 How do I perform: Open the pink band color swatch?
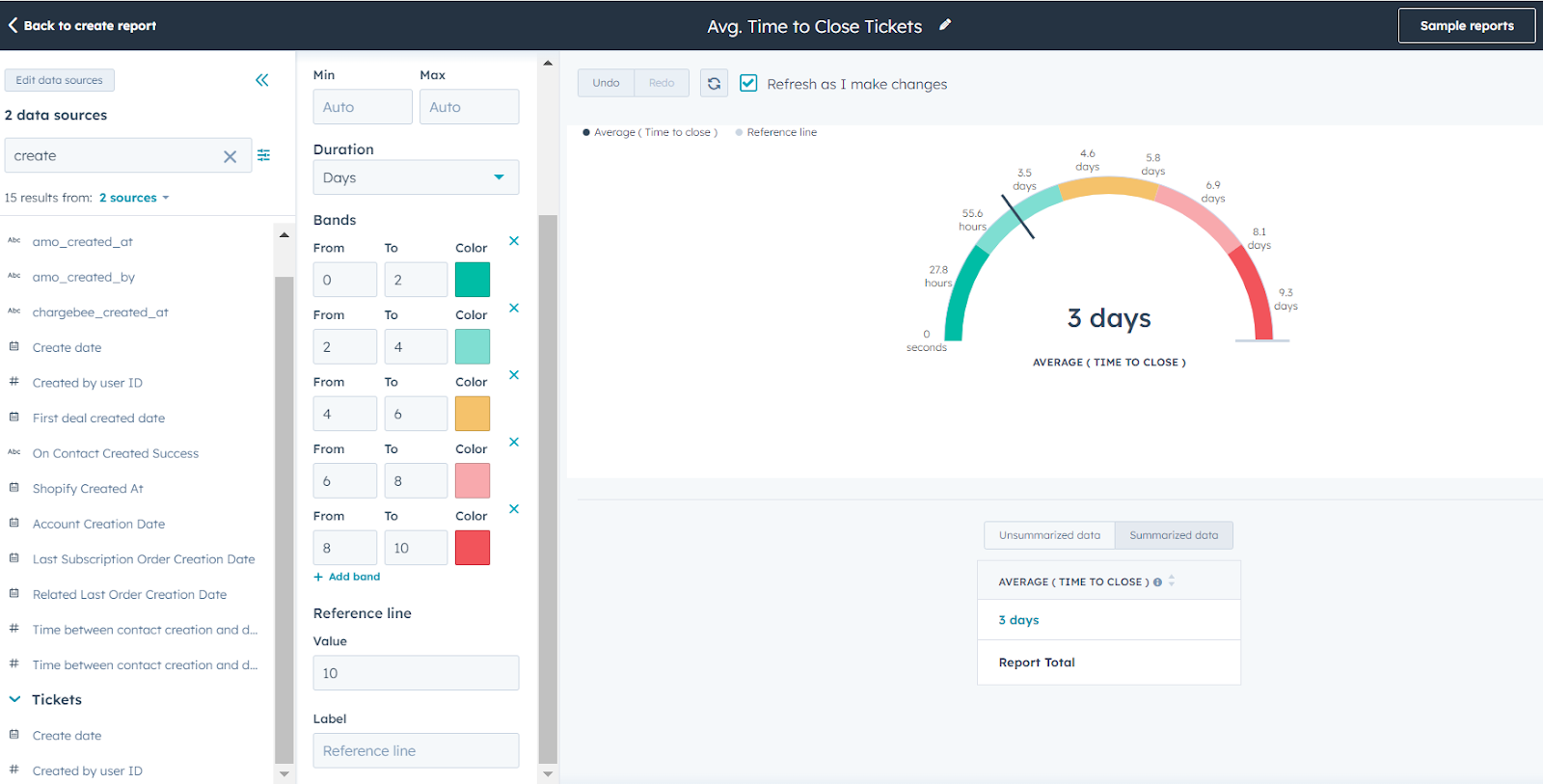[473, 480]
